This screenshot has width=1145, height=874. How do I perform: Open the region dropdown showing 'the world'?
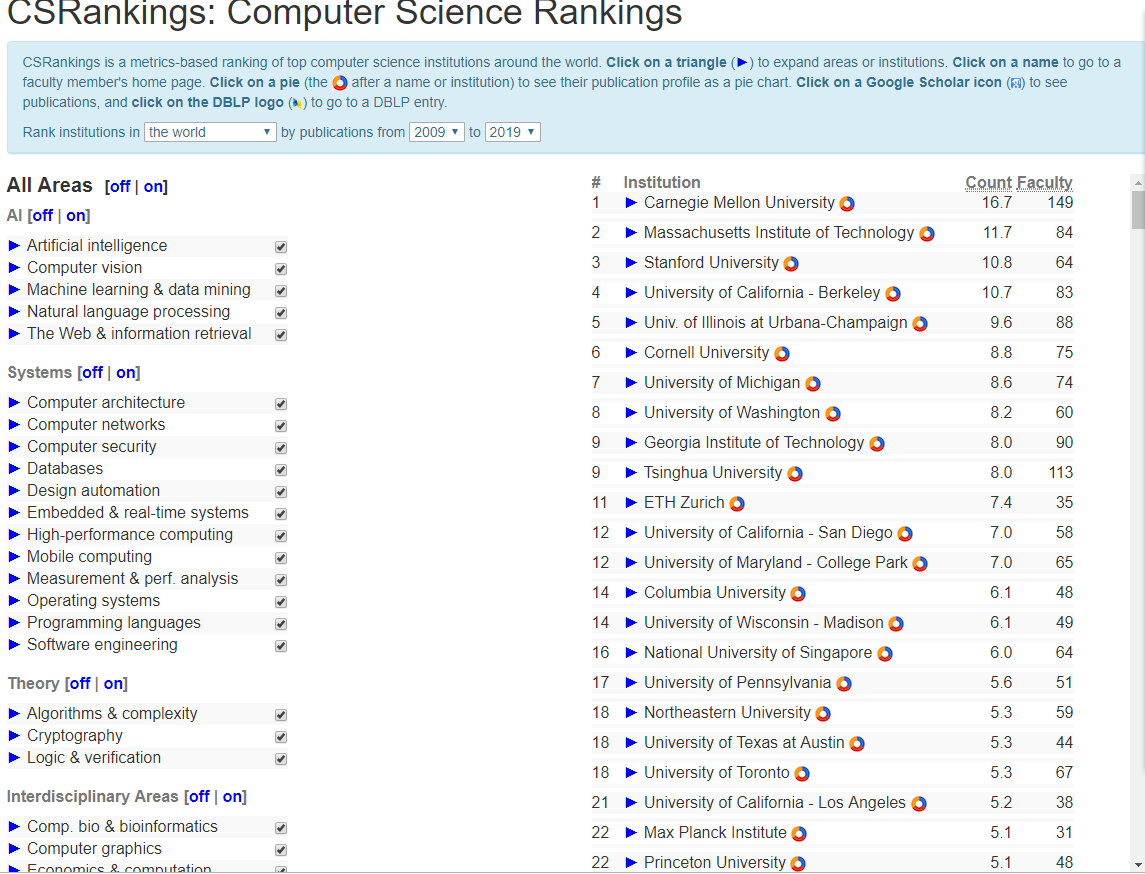(210, 132)
